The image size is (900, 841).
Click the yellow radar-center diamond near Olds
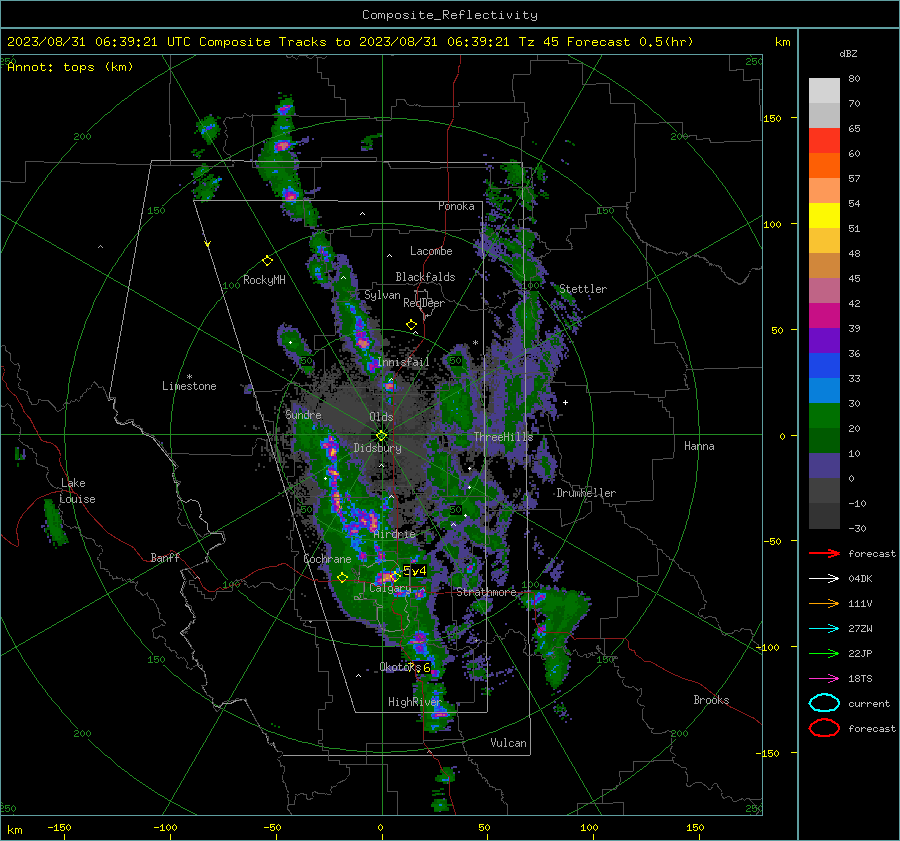pyautogui.click(x=381, y=436)
